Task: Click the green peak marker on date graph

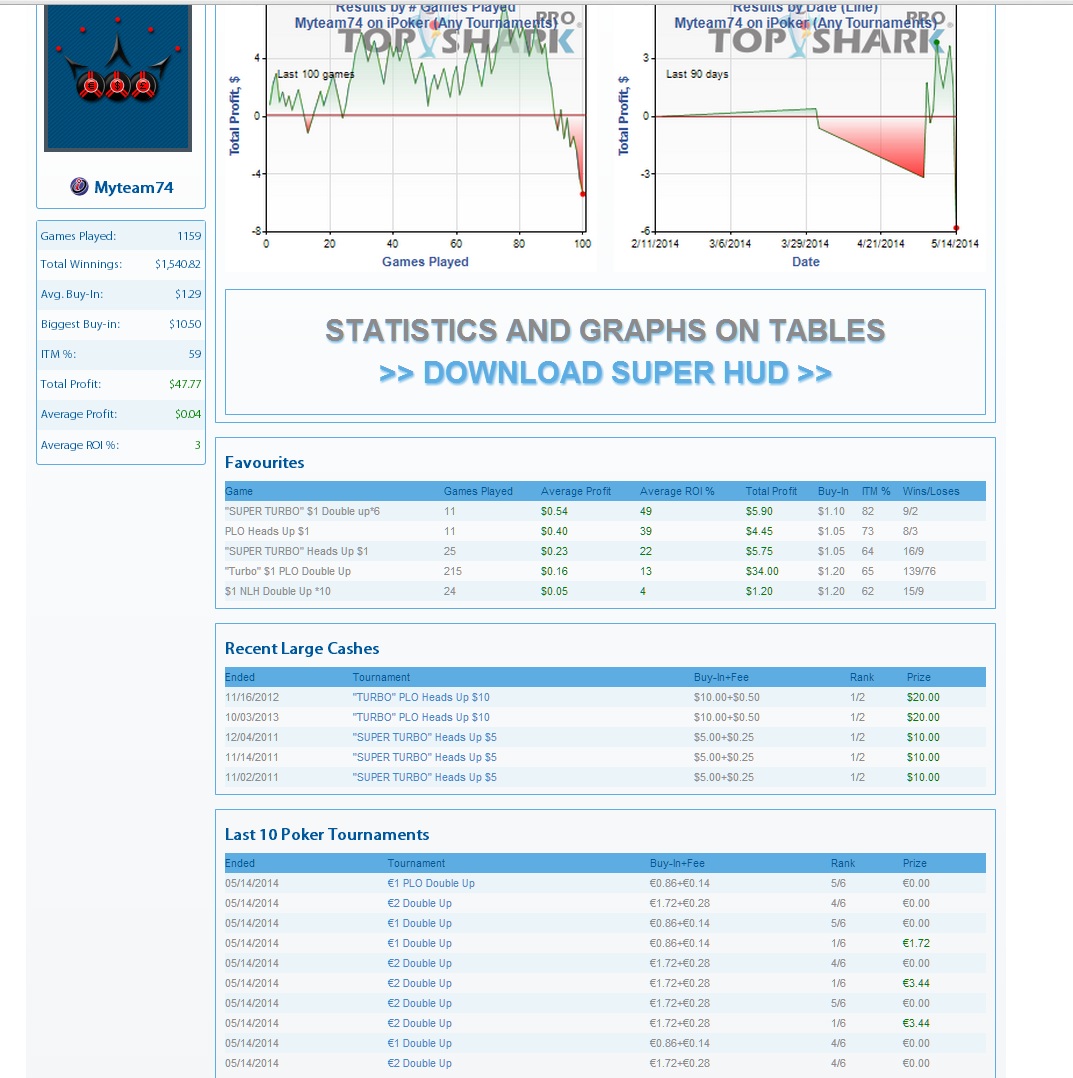Action: coord(936,43)
